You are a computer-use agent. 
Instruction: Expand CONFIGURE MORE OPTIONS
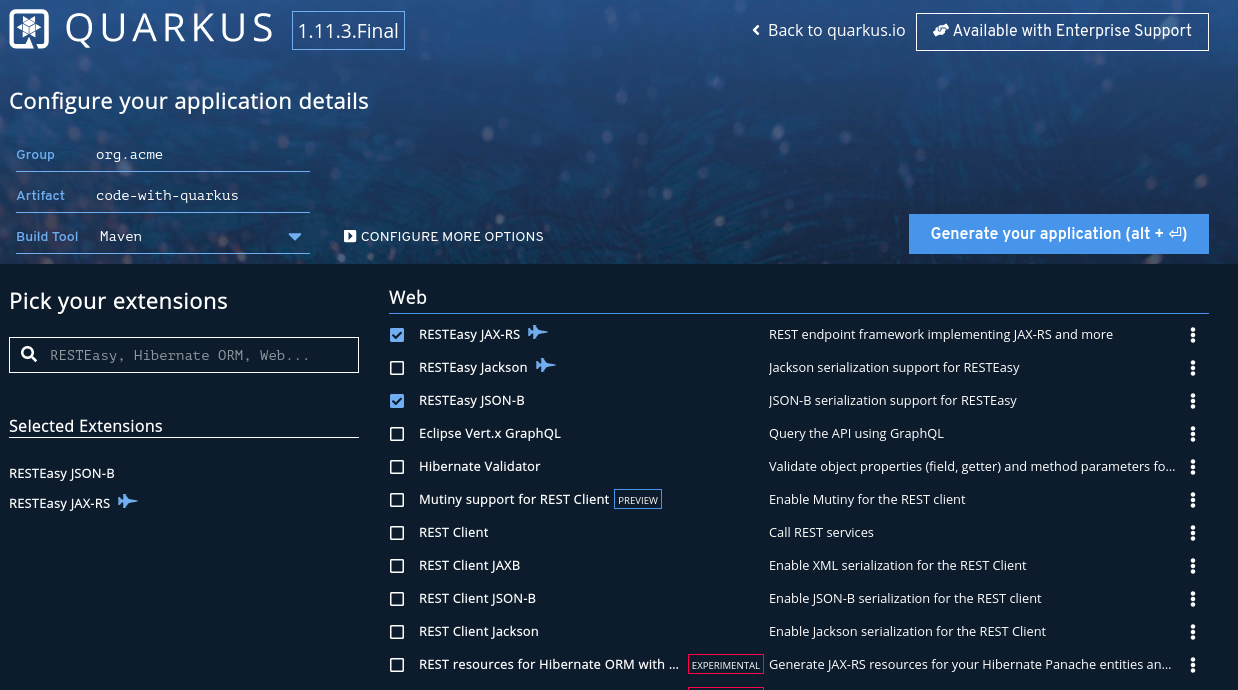coord(444,237)
